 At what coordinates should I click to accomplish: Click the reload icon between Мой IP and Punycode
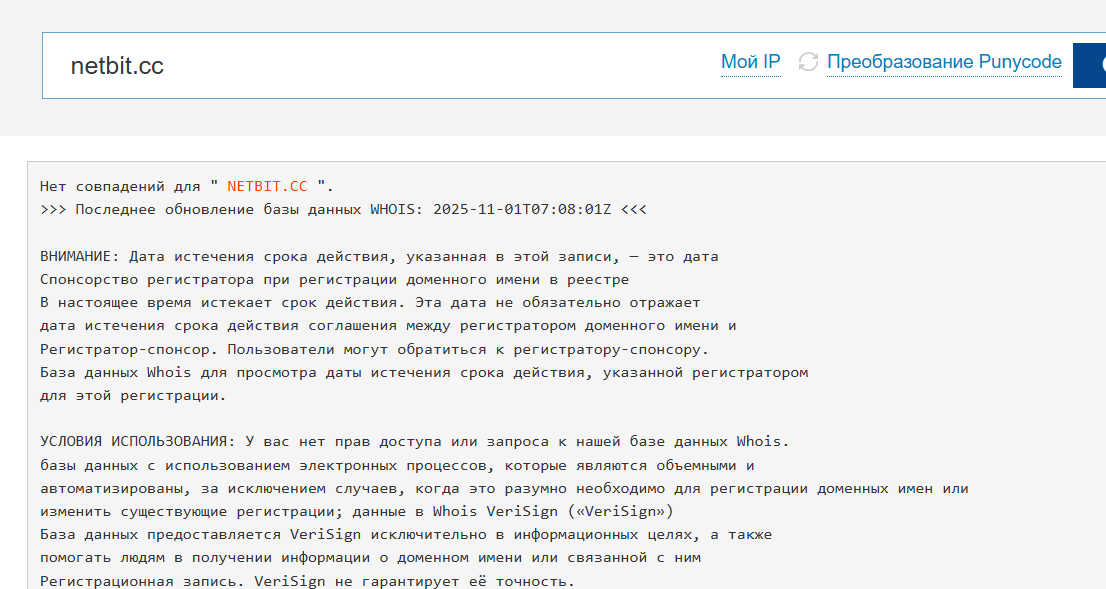[806, 61]
